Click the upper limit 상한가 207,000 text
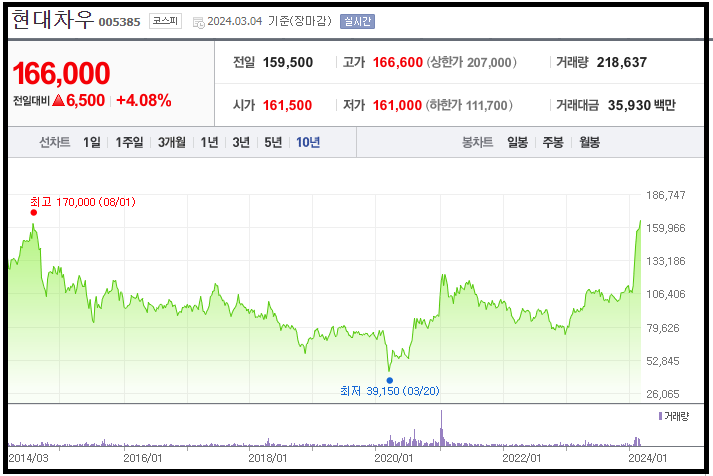This screenshot has width=713, height=476. click(x=472, y=62)
